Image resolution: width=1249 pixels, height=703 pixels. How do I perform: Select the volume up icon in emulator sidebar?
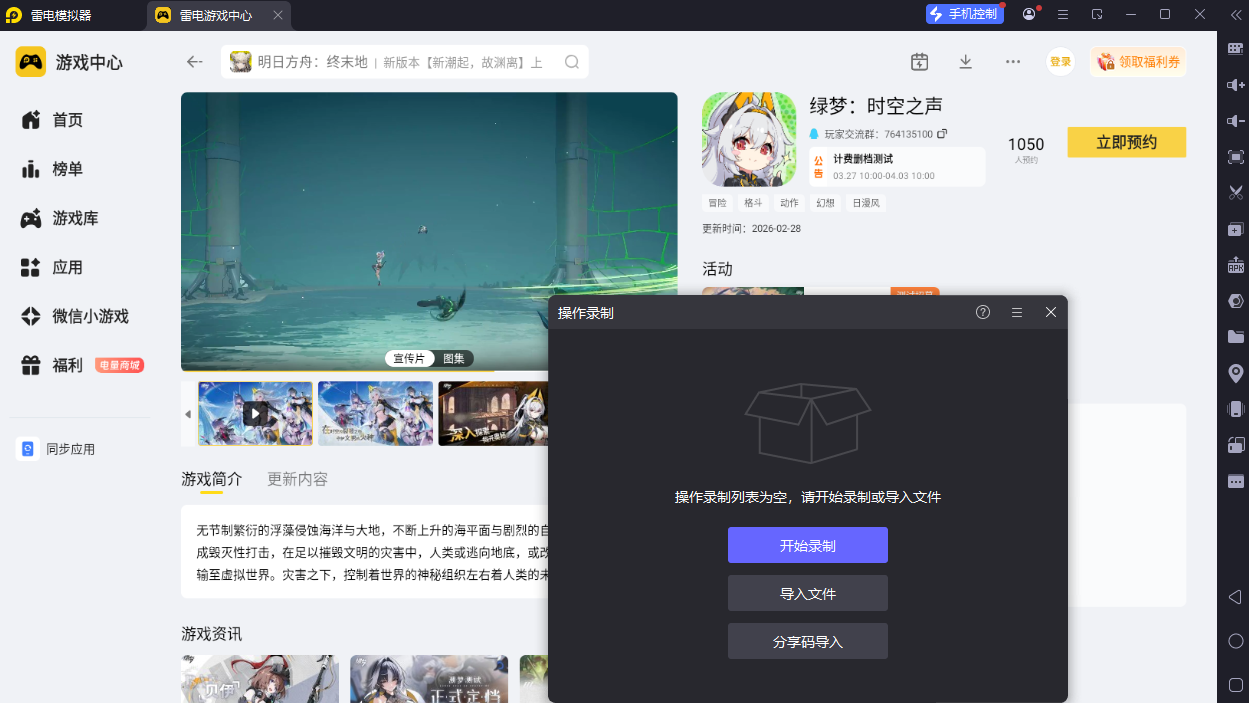click(1236, 86)
